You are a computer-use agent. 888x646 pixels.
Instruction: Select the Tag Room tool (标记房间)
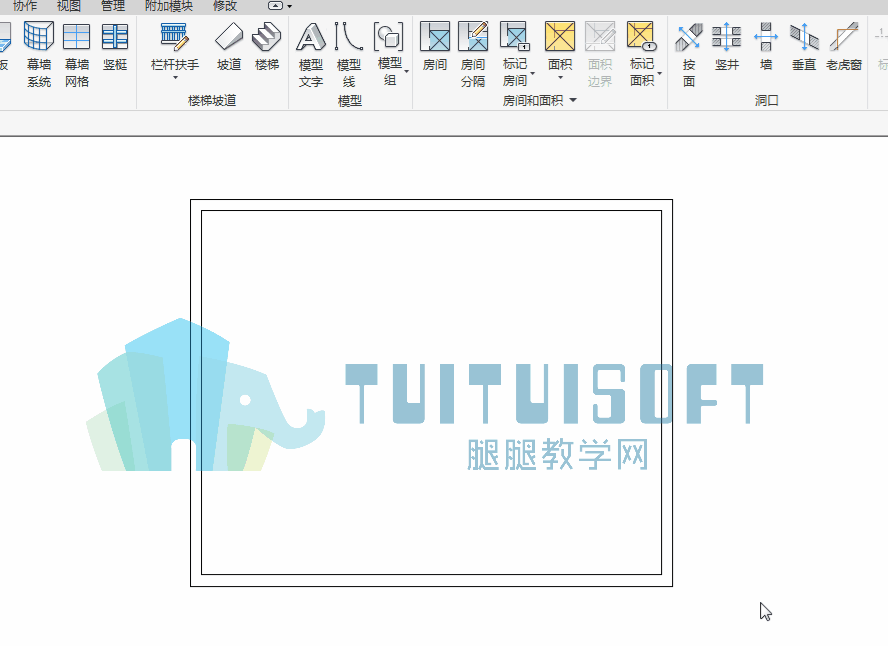(515, 53)
